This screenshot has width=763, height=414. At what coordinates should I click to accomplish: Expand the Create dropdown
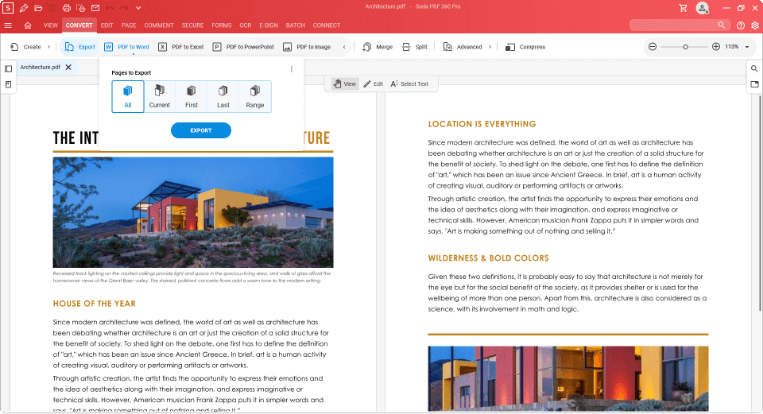click(52, 46)
